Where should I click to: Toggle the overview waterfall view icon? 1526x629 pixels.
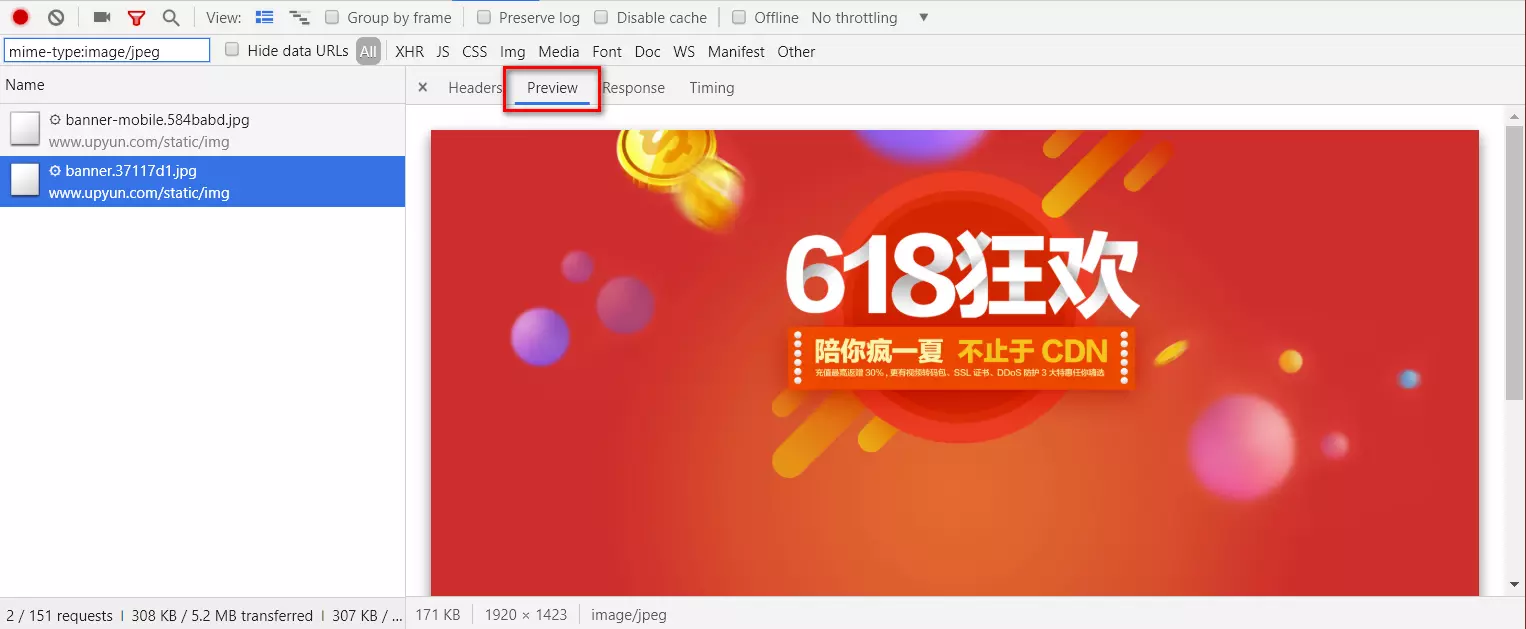click(298, 17)
